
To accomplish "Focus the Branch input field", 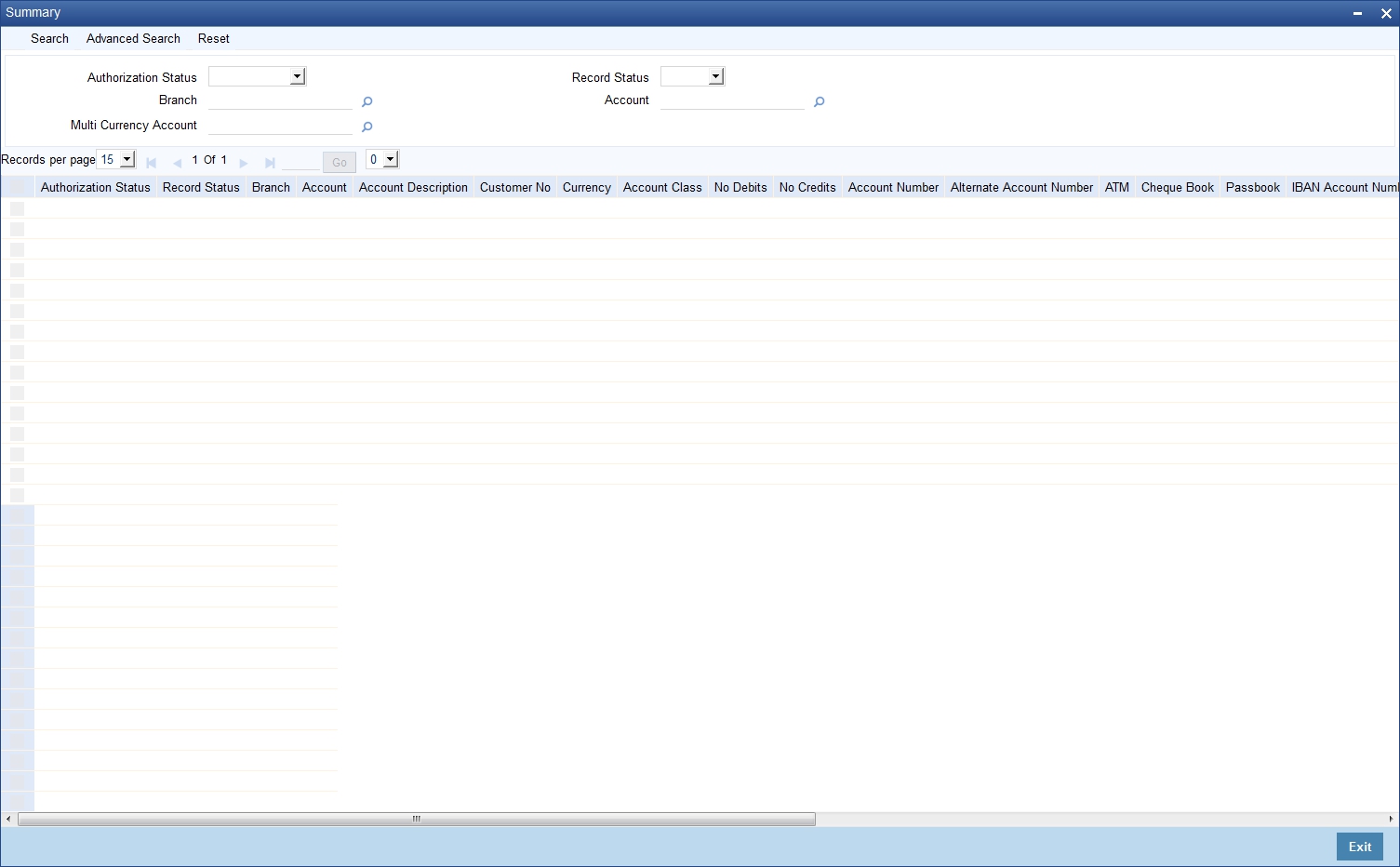I will [280, 100].
